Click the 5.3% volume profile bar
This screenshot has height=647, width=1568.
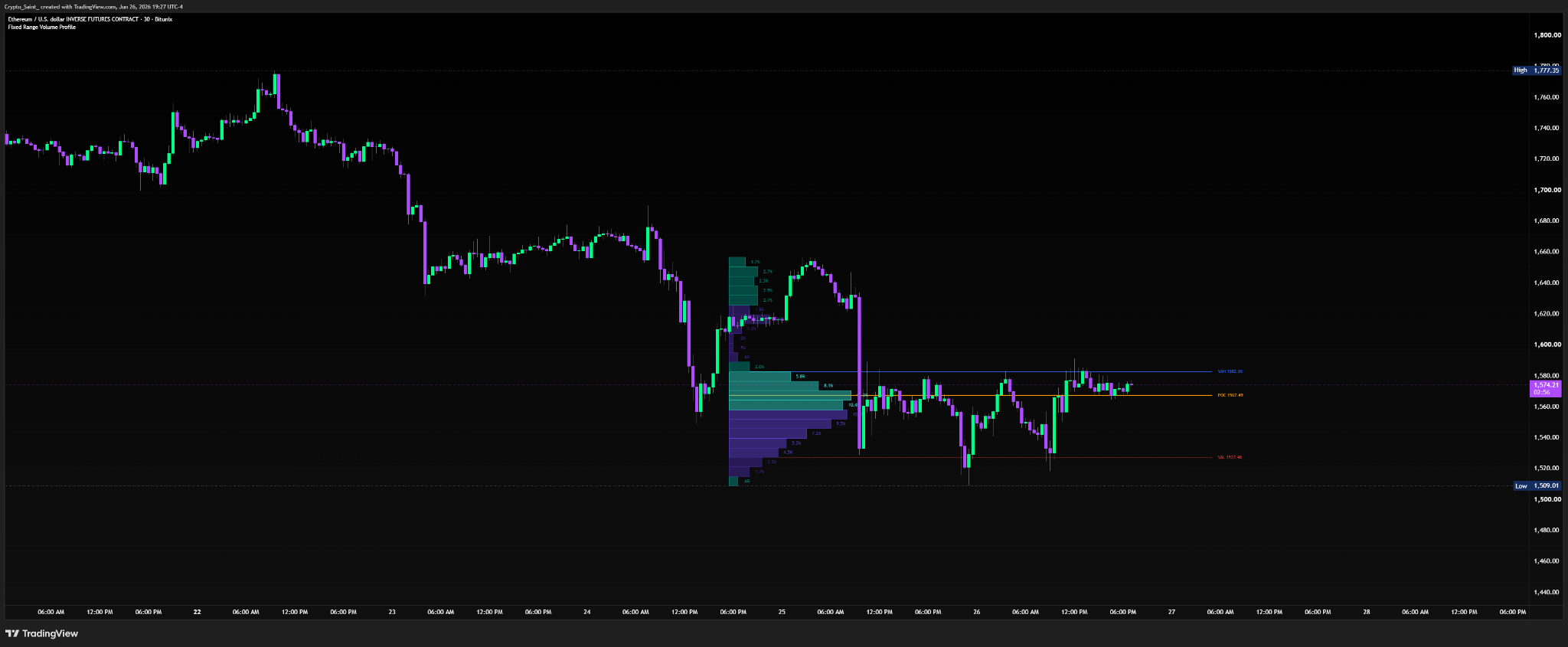pos(758,443)
